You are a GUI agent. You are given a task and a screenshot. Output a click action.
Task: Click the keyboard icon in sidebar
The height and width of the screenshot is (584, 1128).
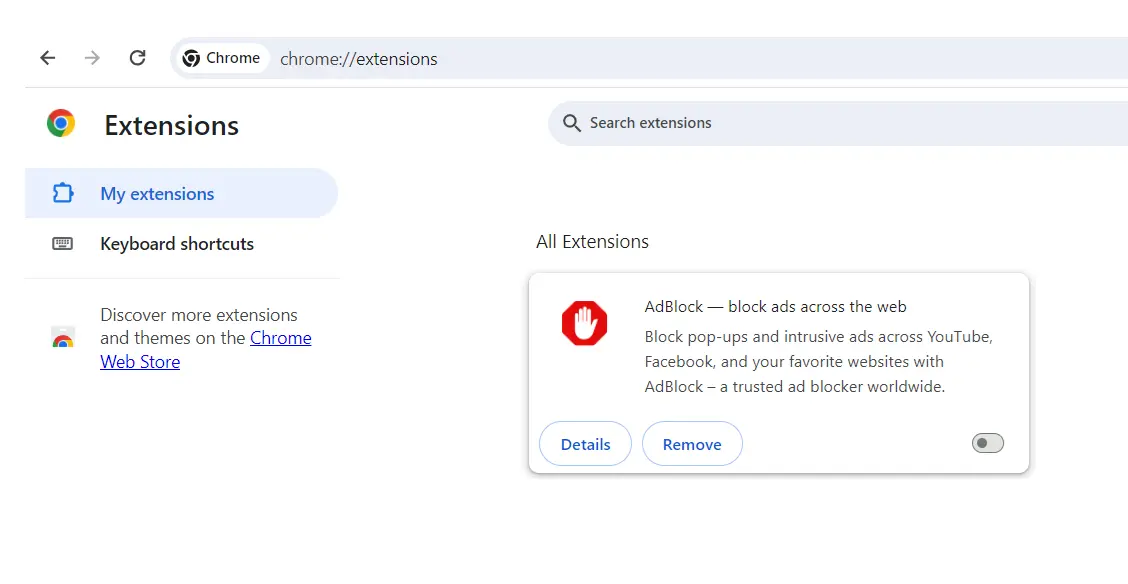click(x=63, y=243)
